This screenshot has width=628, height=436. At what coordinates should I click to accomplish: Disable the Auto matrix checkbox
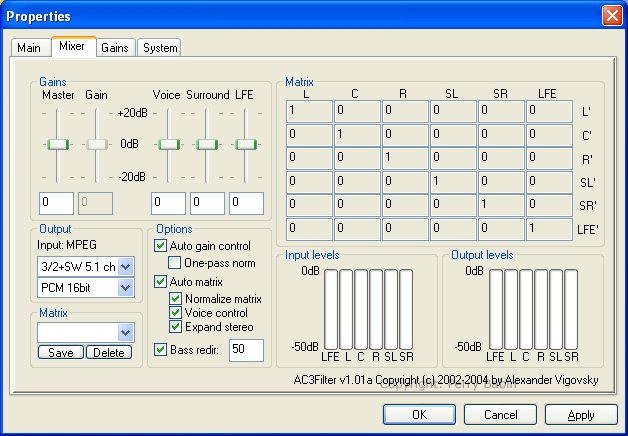[161, 282]
